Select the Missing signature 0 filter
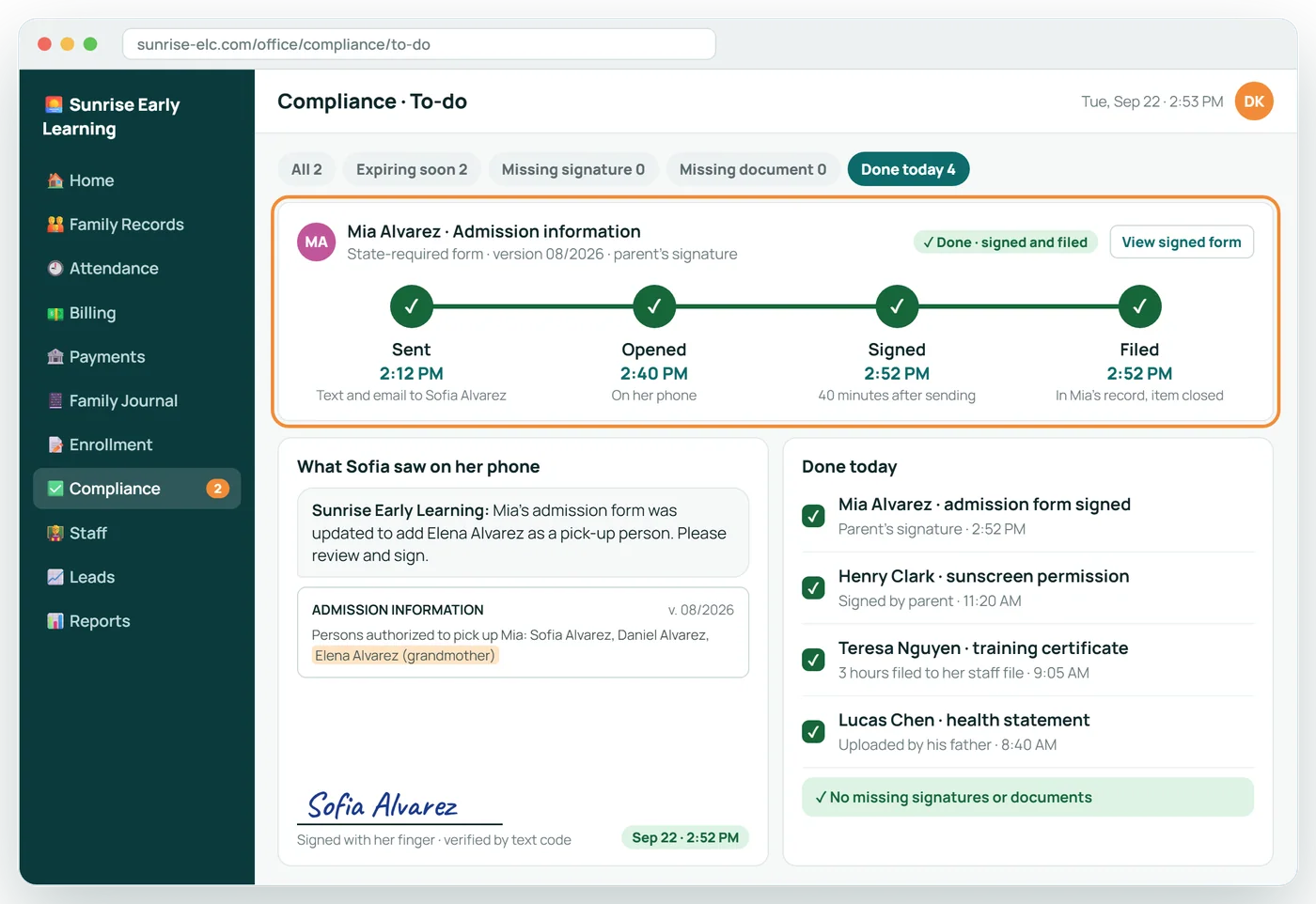The width and height of the screenshot is (1316, 904). pyautogui.click(x=573, y=169)
